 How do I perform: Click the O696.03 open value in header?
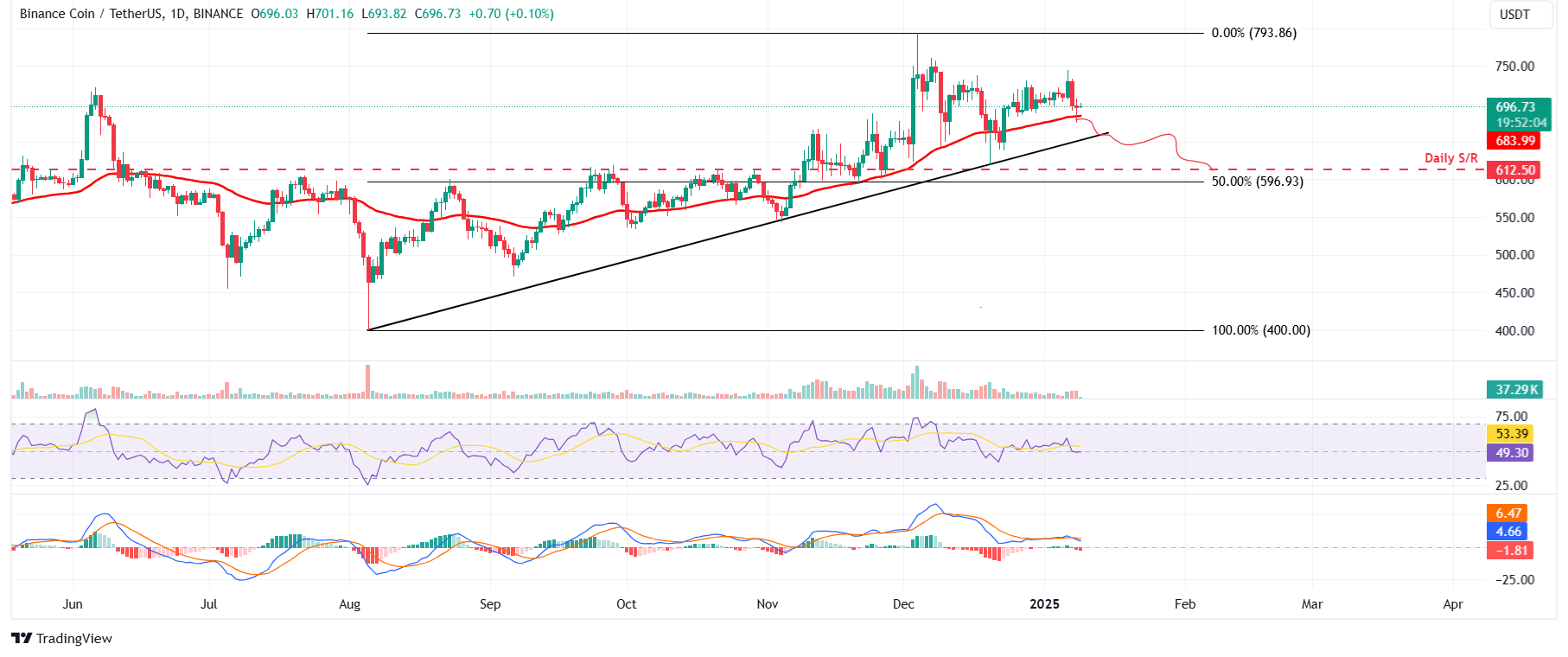[x=274, y=14]
